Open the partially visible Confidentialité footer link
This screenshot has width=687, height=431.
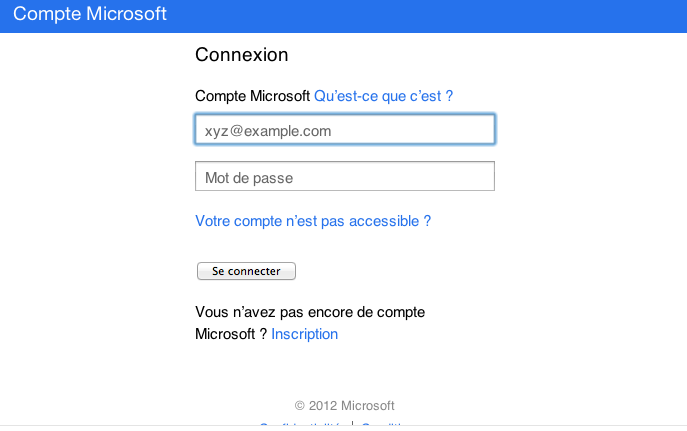point(302,427)
